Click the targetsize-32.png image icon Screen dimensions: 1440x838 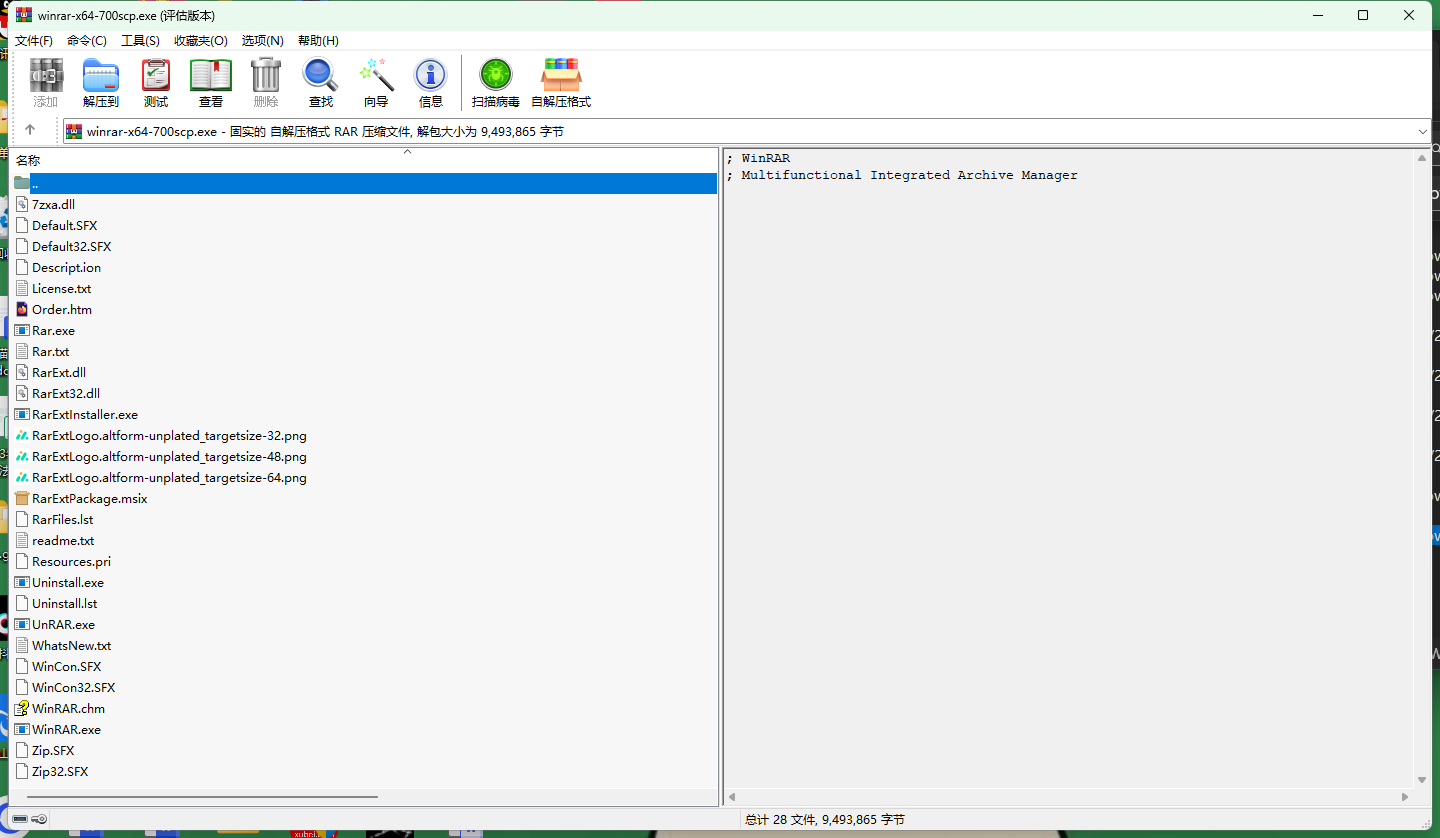(22, 435)
